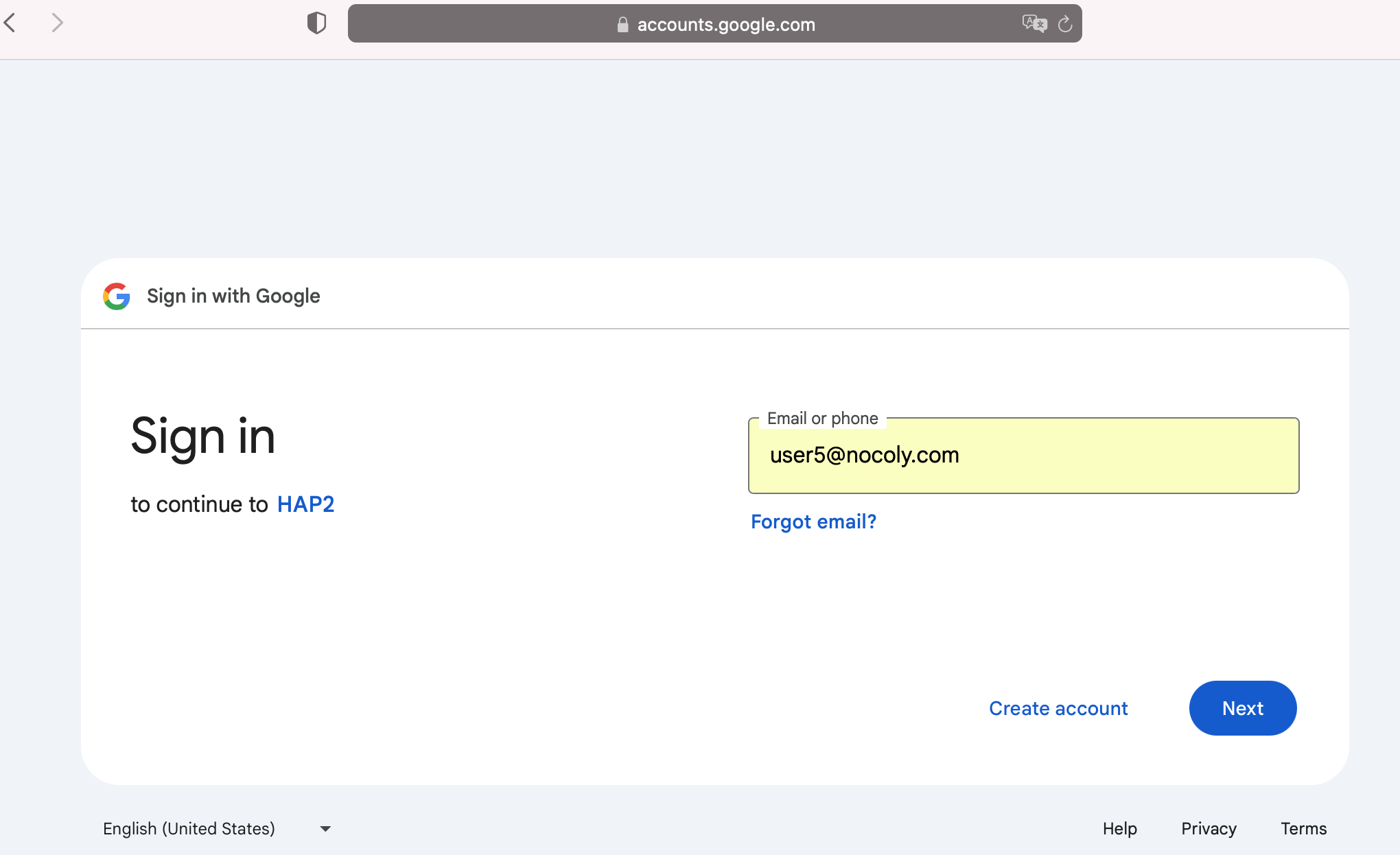Continue with the Next button
The image size is (1400, 855).
coord(1243,708)
